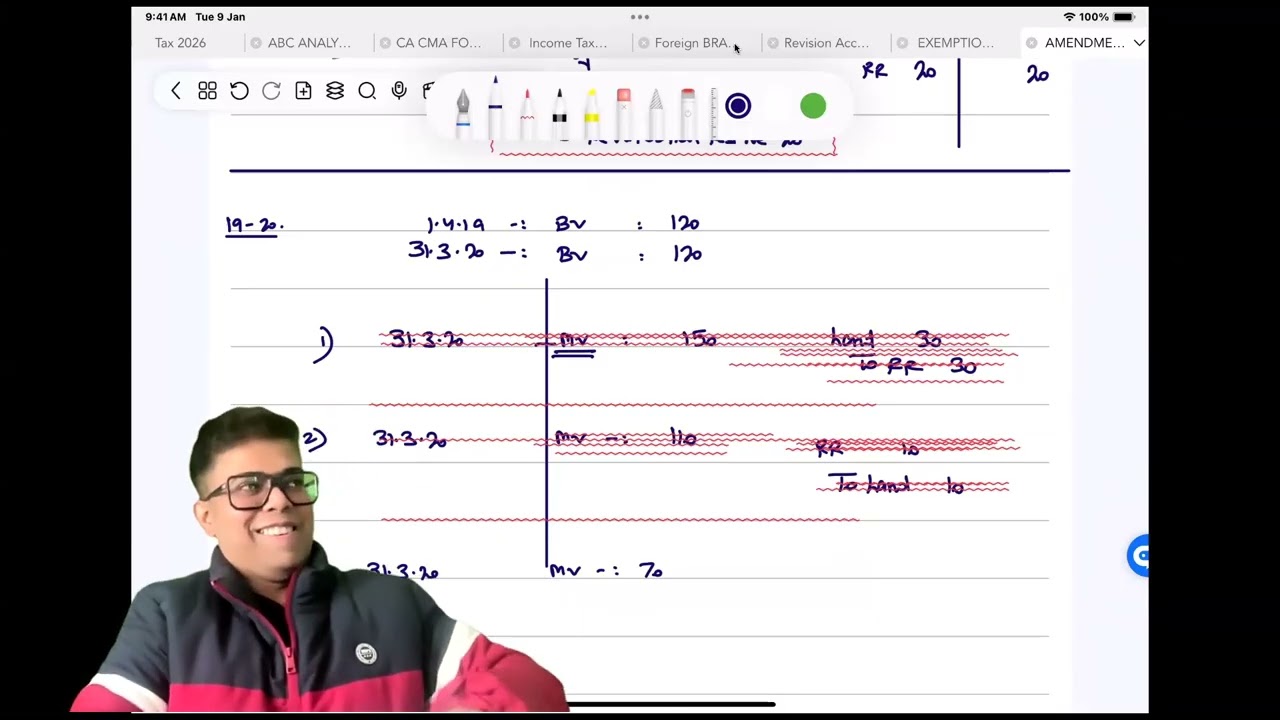Tap the bottom home indicator bar
The image size is (1280, 720).
click(x=671, y=704)
